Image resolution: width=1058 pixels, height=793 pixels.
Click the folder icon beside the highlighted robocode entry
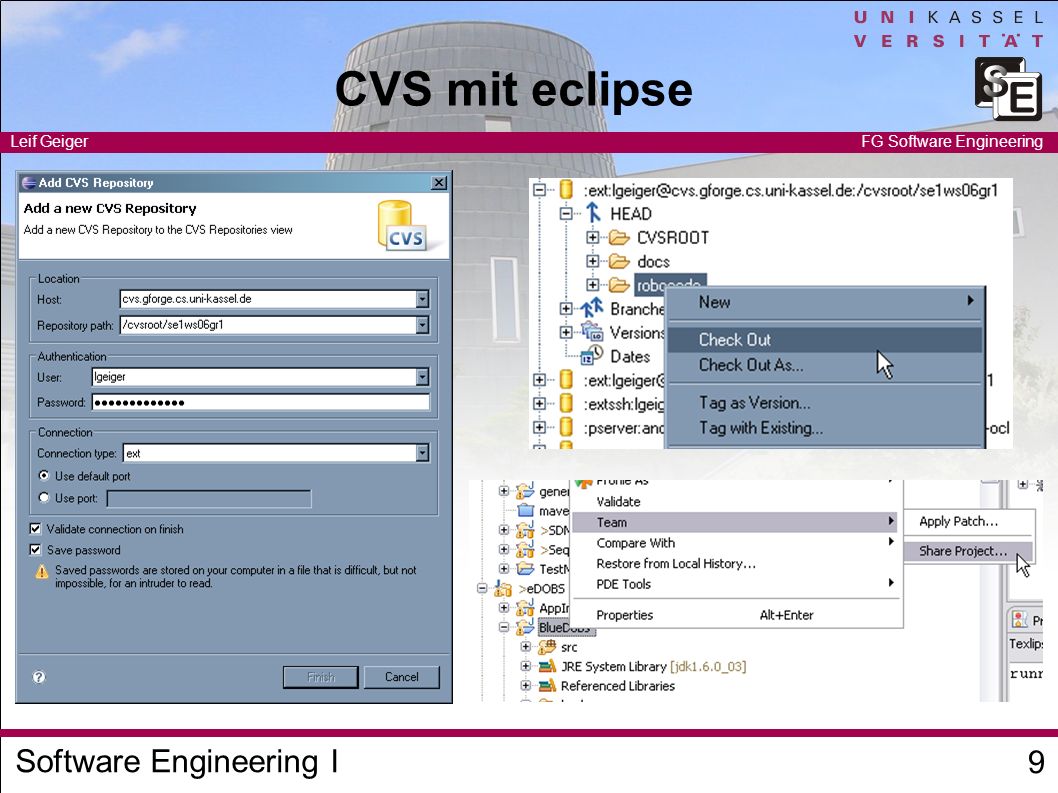(619, 285)
